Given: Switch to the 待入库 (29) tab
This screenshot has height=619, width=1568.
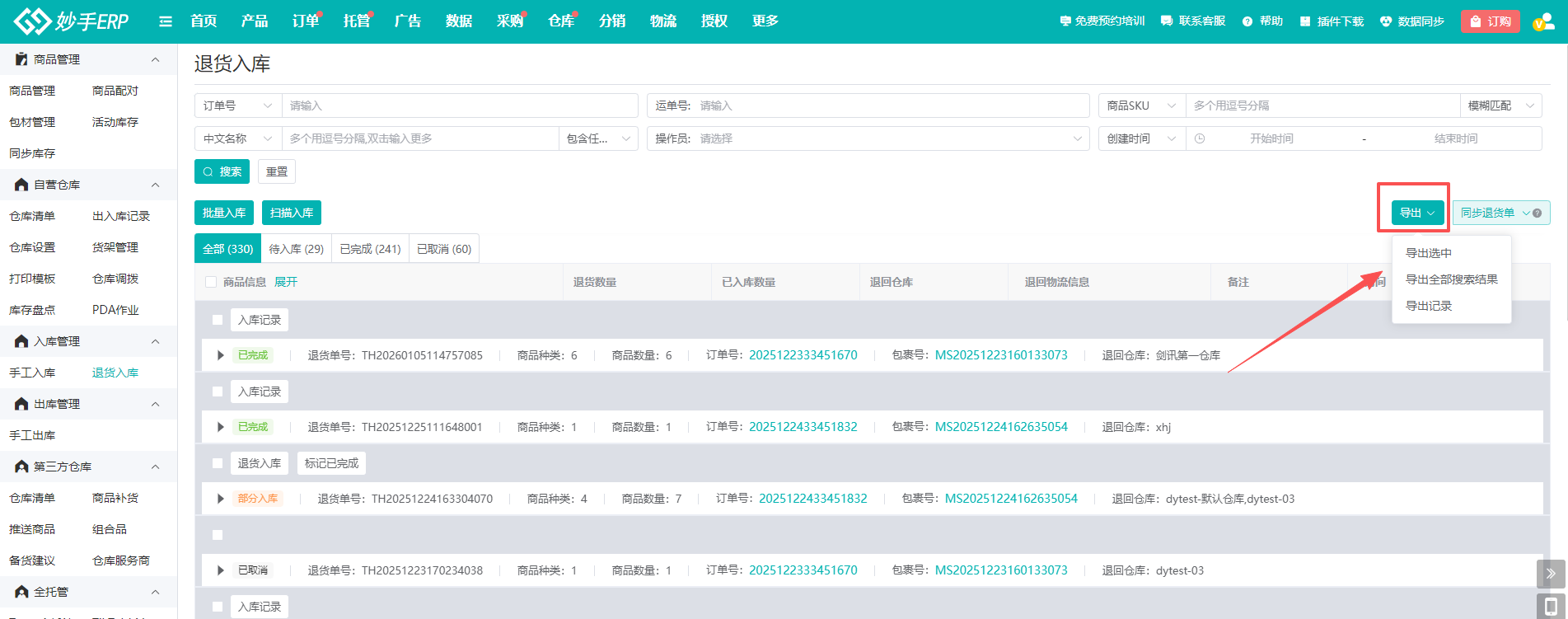Looking at the screenshot, I should 296,249.
